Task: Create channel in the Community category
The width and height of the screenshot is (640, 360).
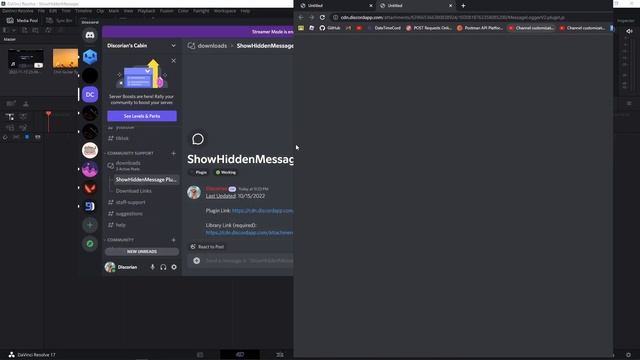Action: (x=173, y=240)
